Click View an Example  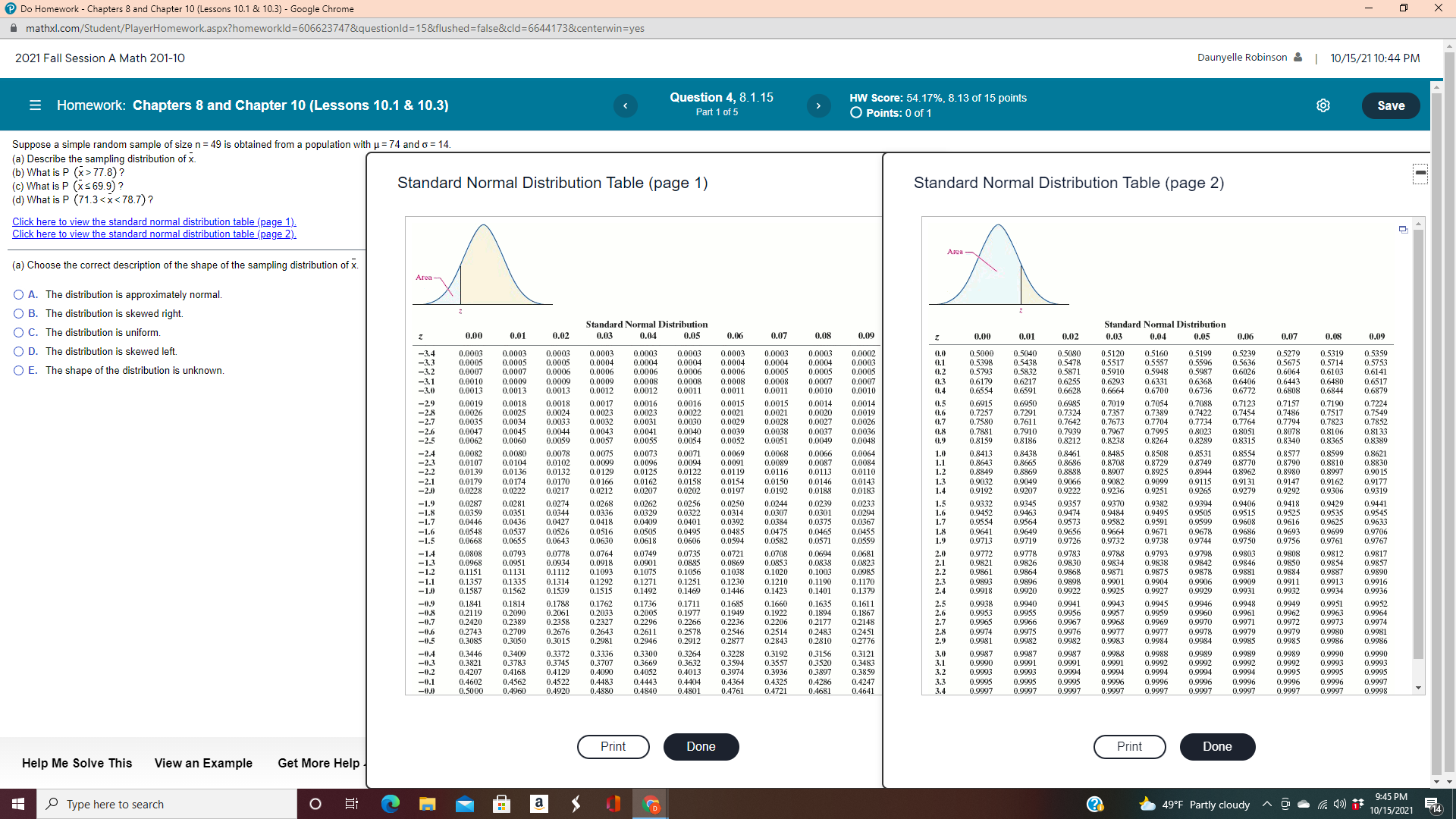click(x=203, y=763)
